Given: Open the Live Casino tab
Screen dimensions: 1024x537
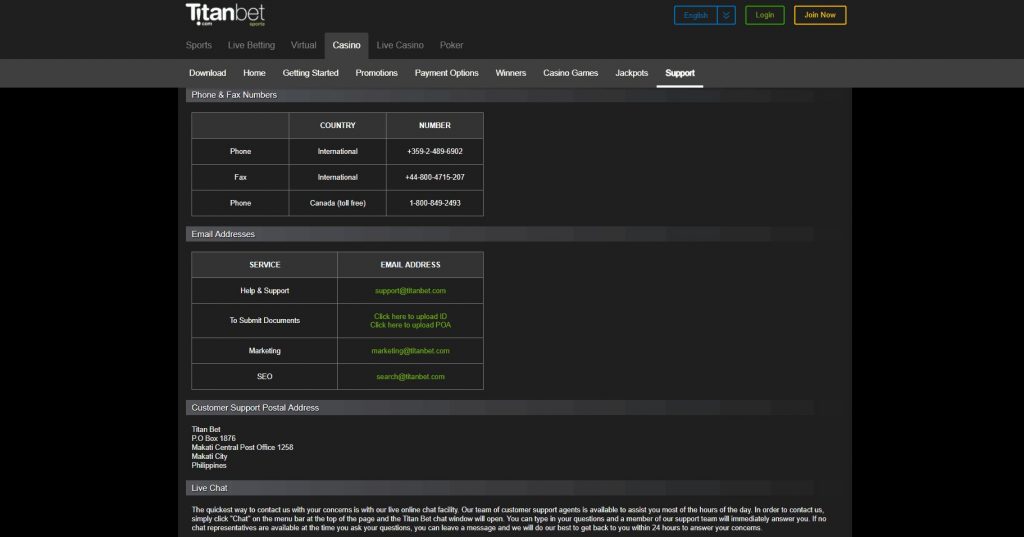Looking at the screenshot, I should (400, 45).
